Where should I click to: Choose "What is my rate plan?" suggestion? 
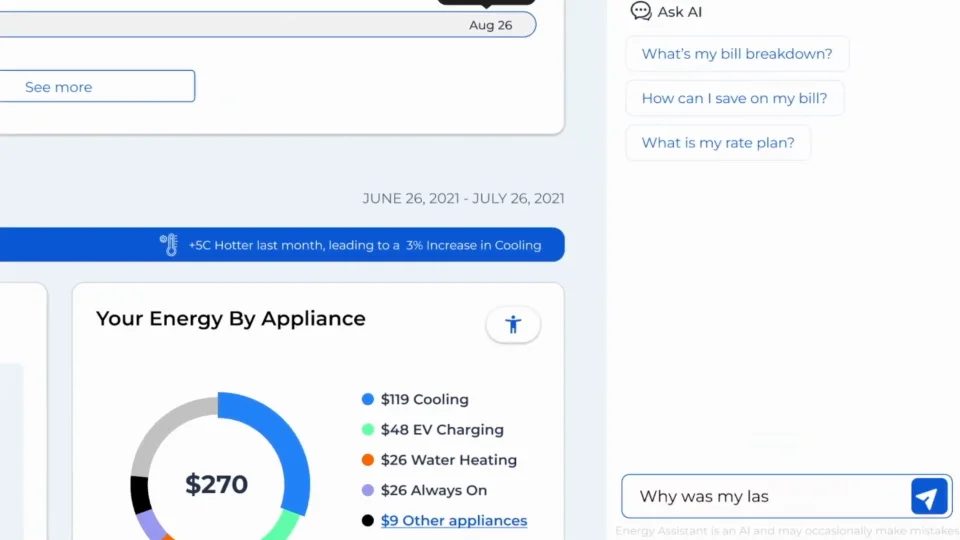(x=718, y=143)
